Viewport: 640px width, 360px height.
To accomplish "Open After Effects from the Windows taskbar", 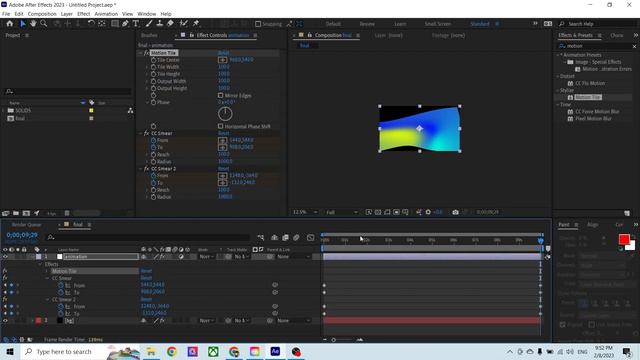I will [x=275, y=351].
